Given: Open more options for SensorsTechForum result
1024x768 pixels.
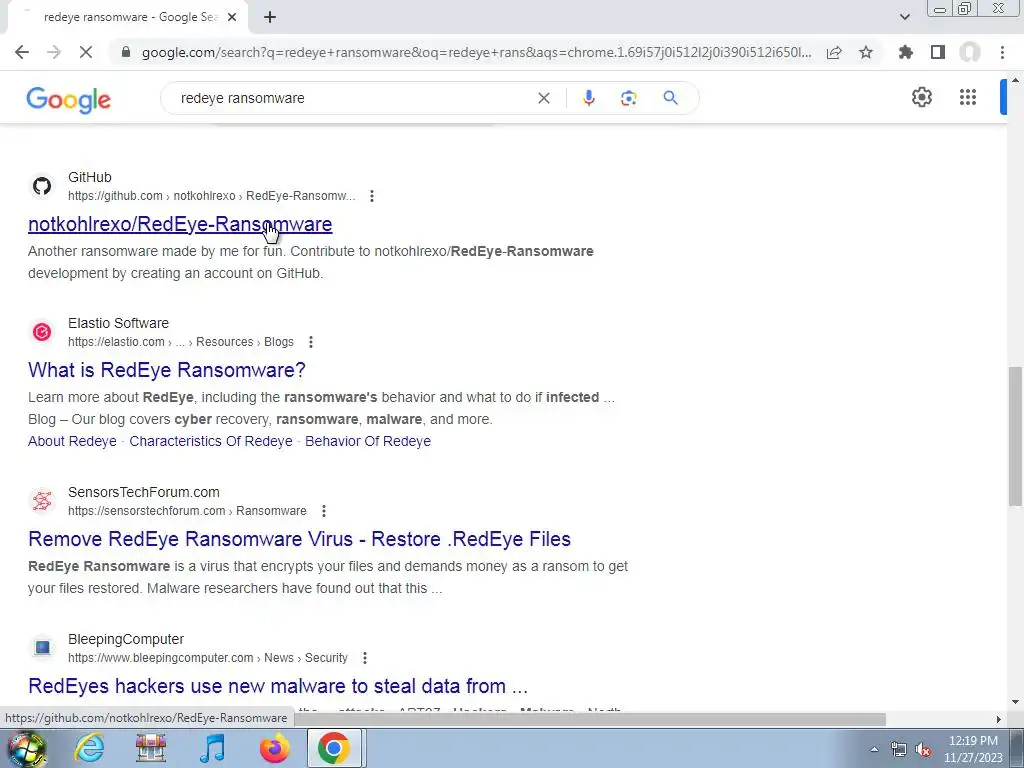Looking at the screenshot, I should pyautogui.click(x=324, y=511).
